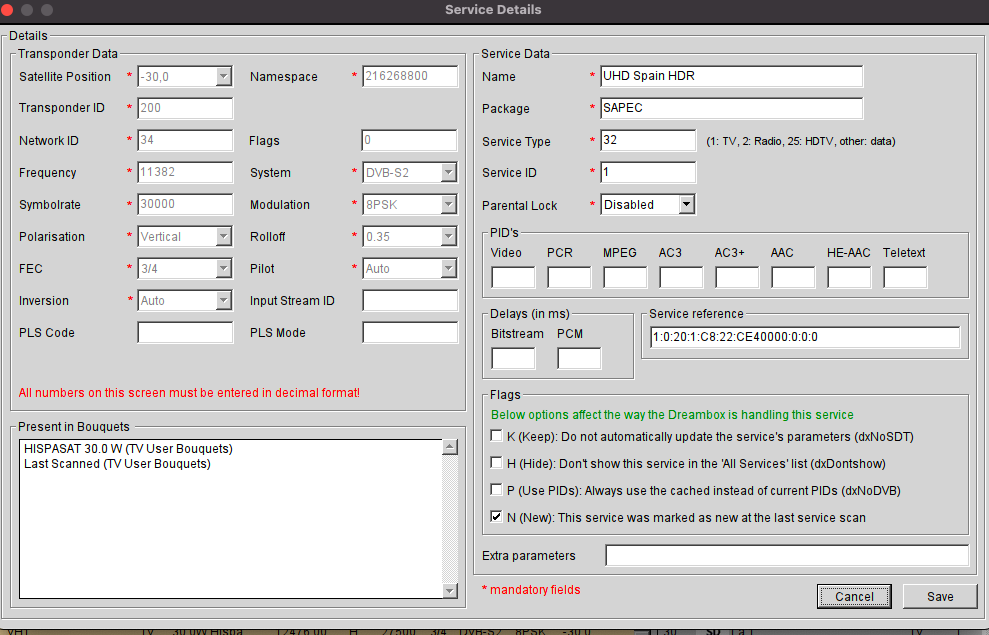Check the K (Keep) flag checkbox

tap(497, 436)
